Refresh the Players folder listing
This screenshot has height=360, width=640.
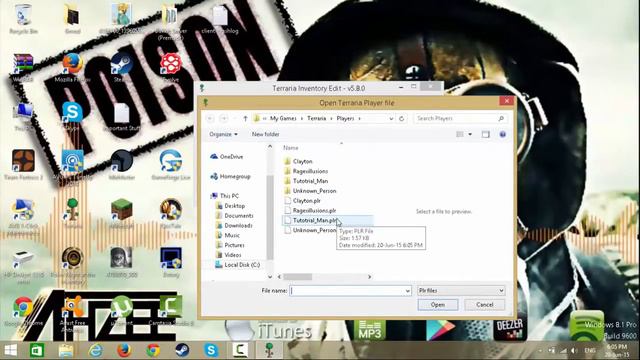coord(402,118)
